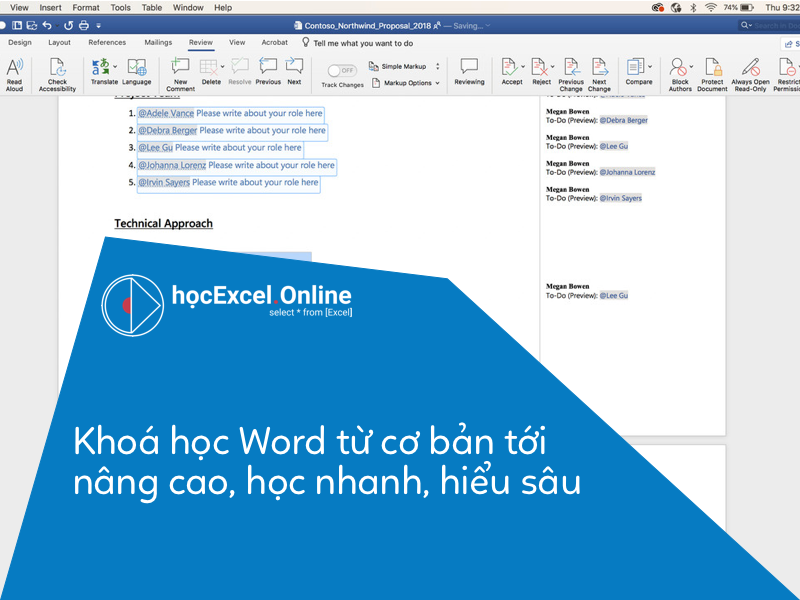Go to the Previous comment
This screenshot has height=600, width=800.
click(x=268, y=71)
